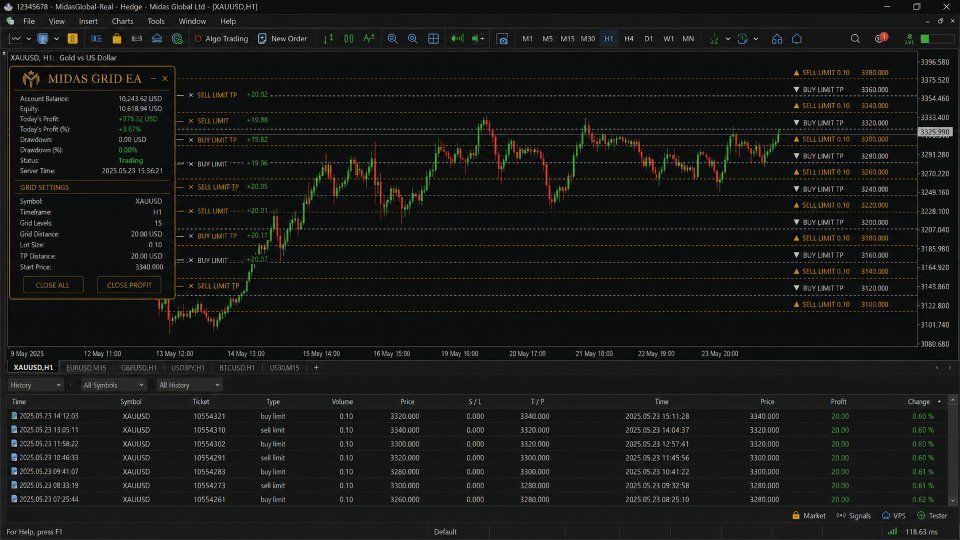
Task: Expand the periods clock dropdown arrow
Action: click(x=756, y=39)
